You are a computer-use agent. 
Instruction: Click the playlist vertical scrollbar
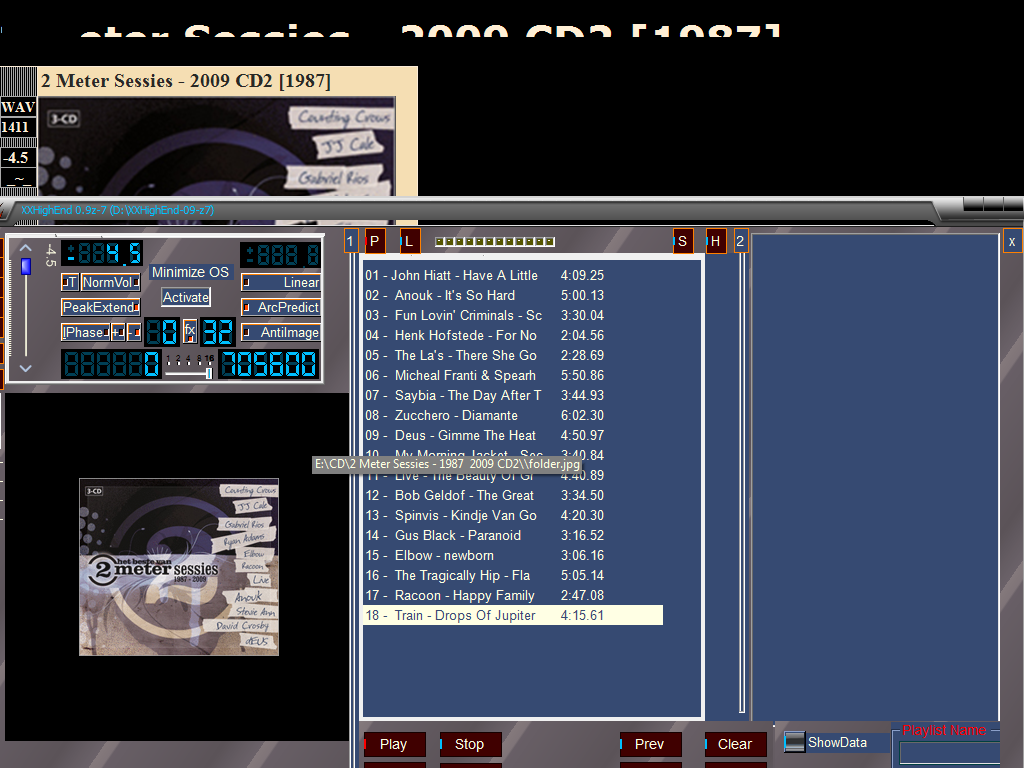tap(742, 483)
